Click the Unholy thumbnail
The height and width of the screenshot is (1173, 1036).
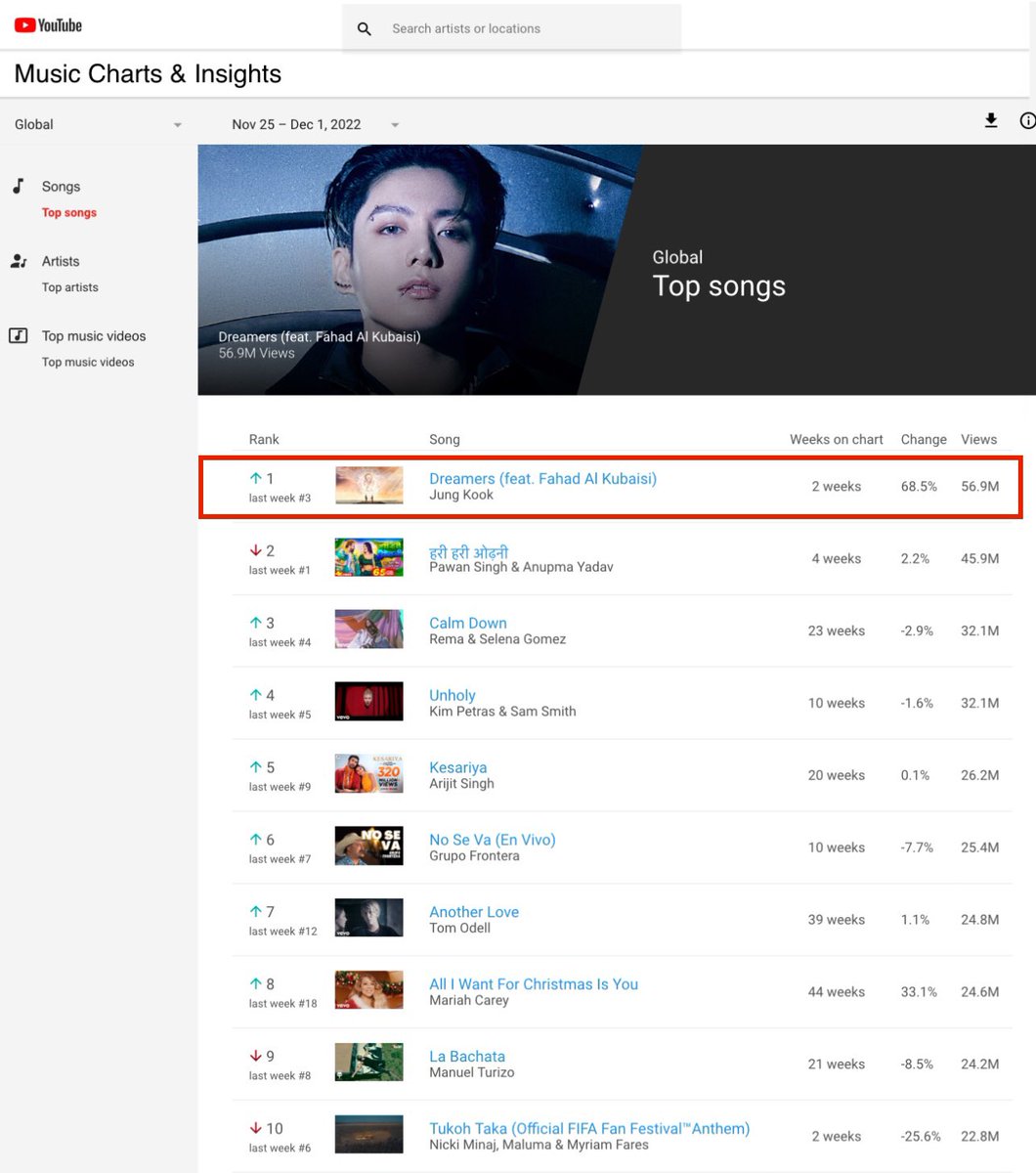tap(369, 702)
